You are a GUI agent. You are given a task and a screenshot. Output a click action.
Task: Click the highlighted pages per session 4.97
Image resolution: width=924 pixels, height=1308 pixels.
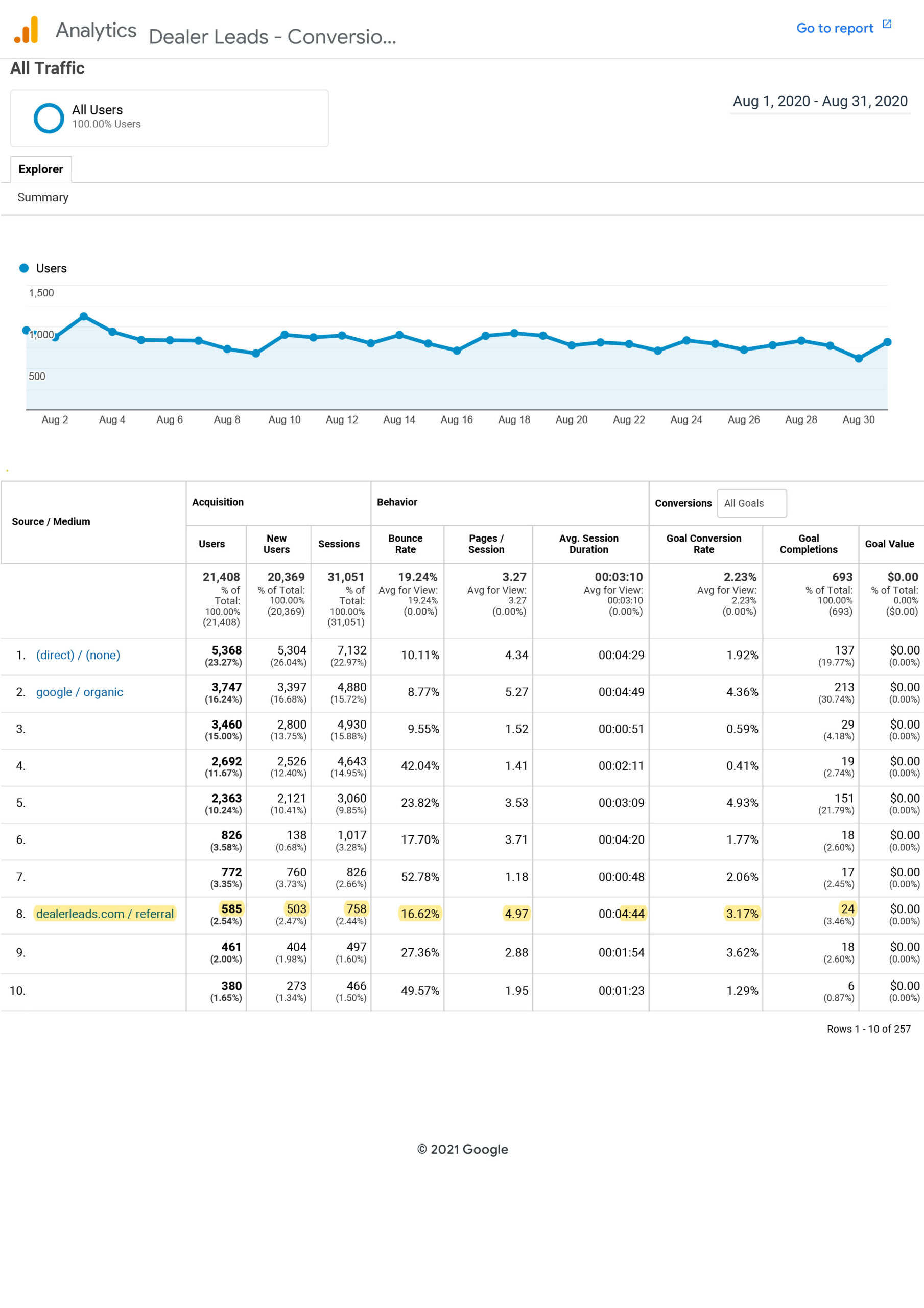tap(516, 914)
